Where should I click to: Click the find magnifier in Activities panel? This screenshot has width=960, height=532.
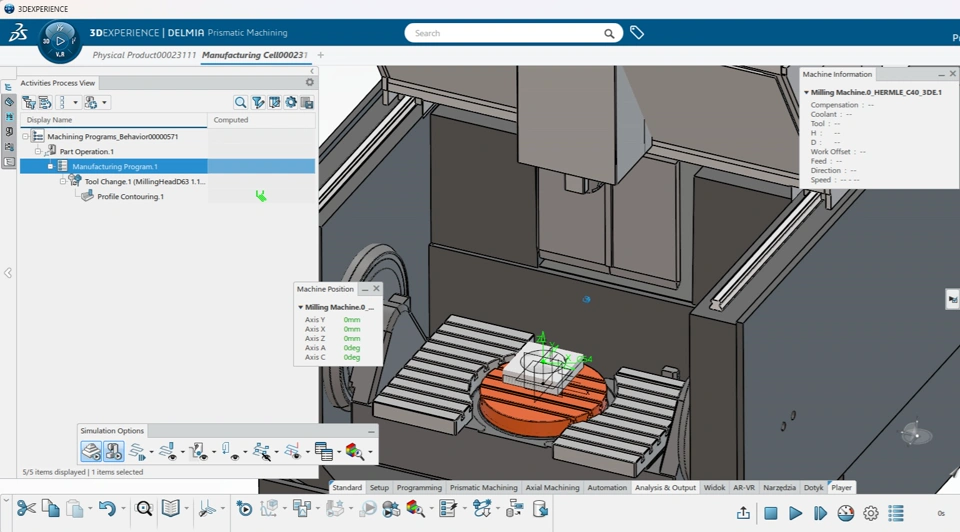(241, 103)
